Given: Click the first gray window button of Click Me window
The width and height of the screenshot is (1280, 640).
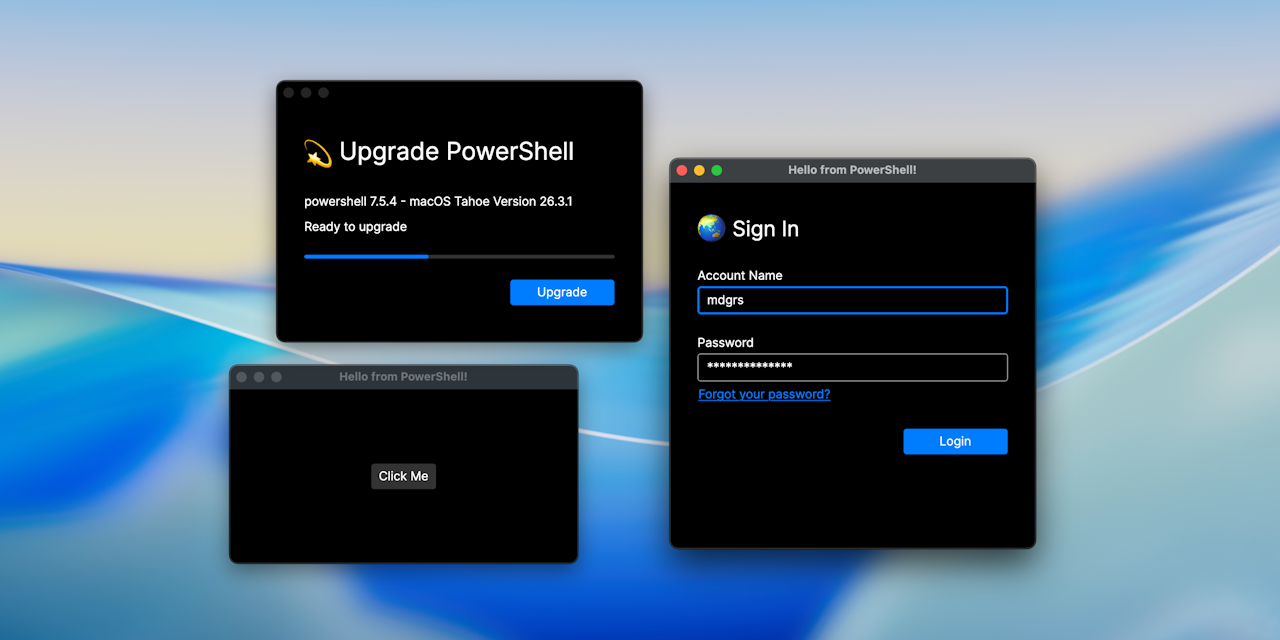Looking at the screenshot, I should pos(241,377).
